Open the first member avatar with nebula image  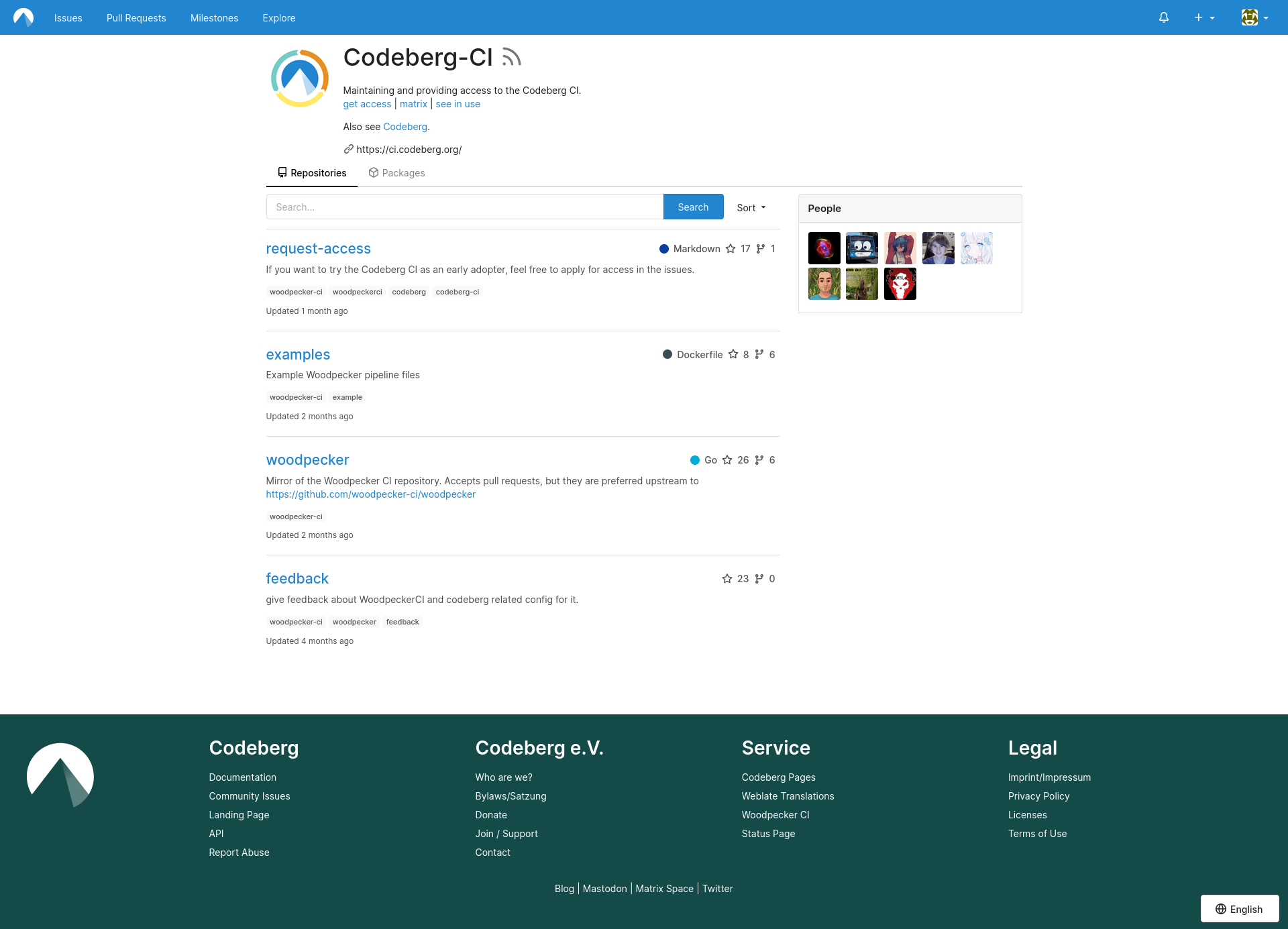[x=824, y=248]
